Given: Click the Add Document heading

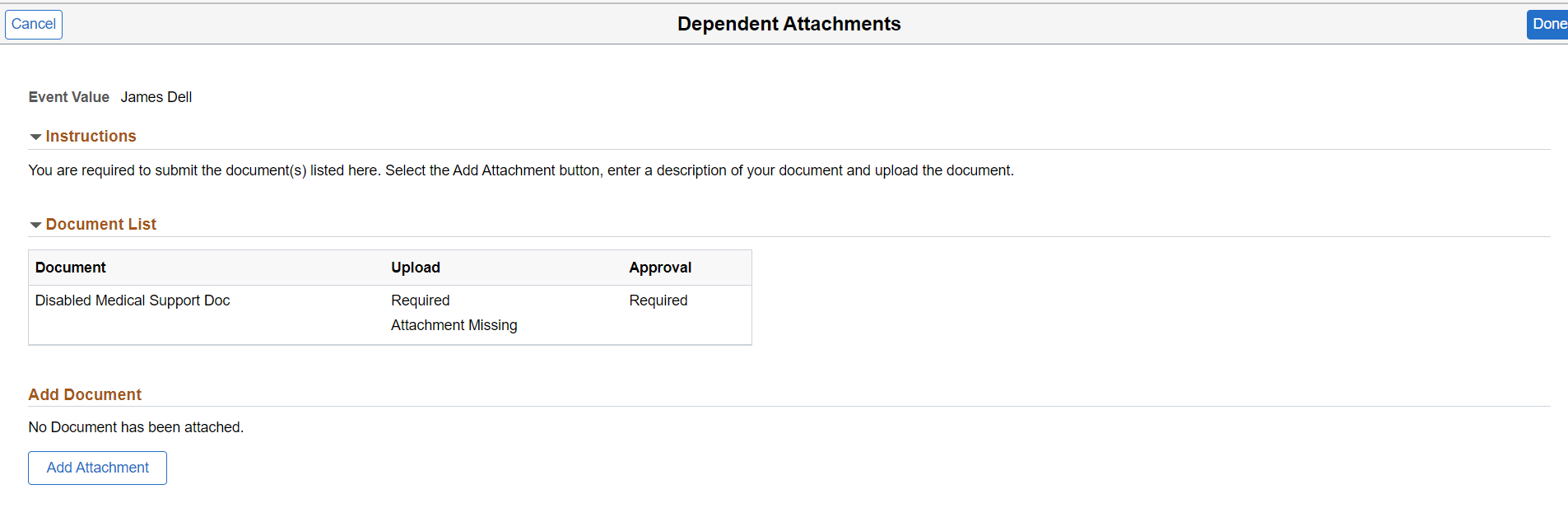Looking at the screenshot, I should [x=85, y=395].
